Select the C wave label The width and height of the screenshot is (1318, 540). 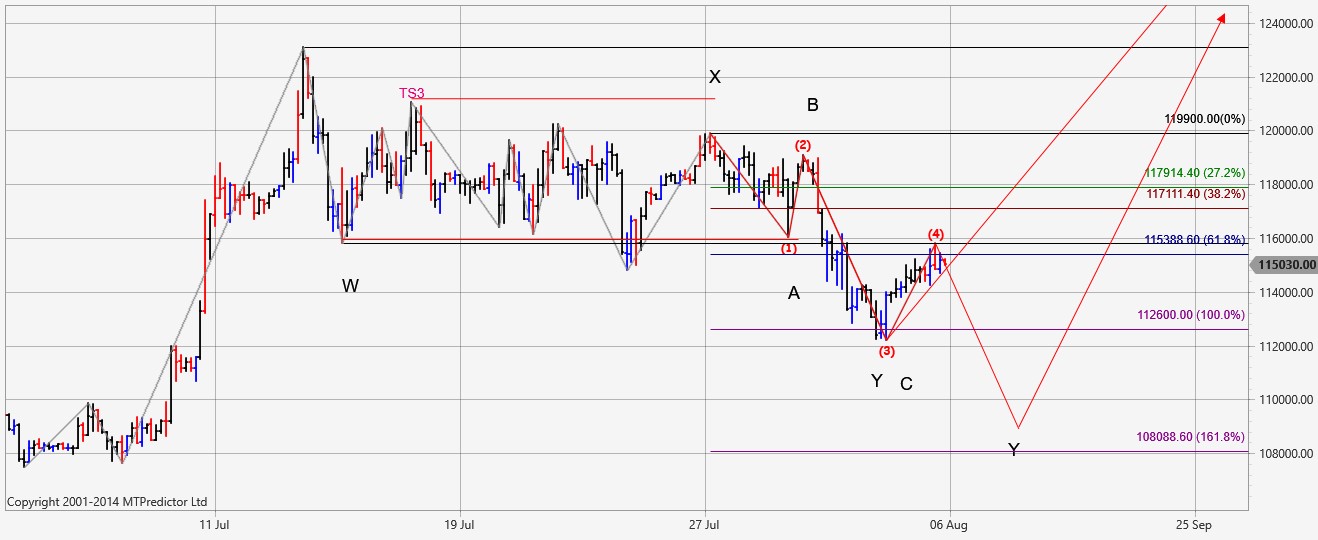tap(906, 384)
